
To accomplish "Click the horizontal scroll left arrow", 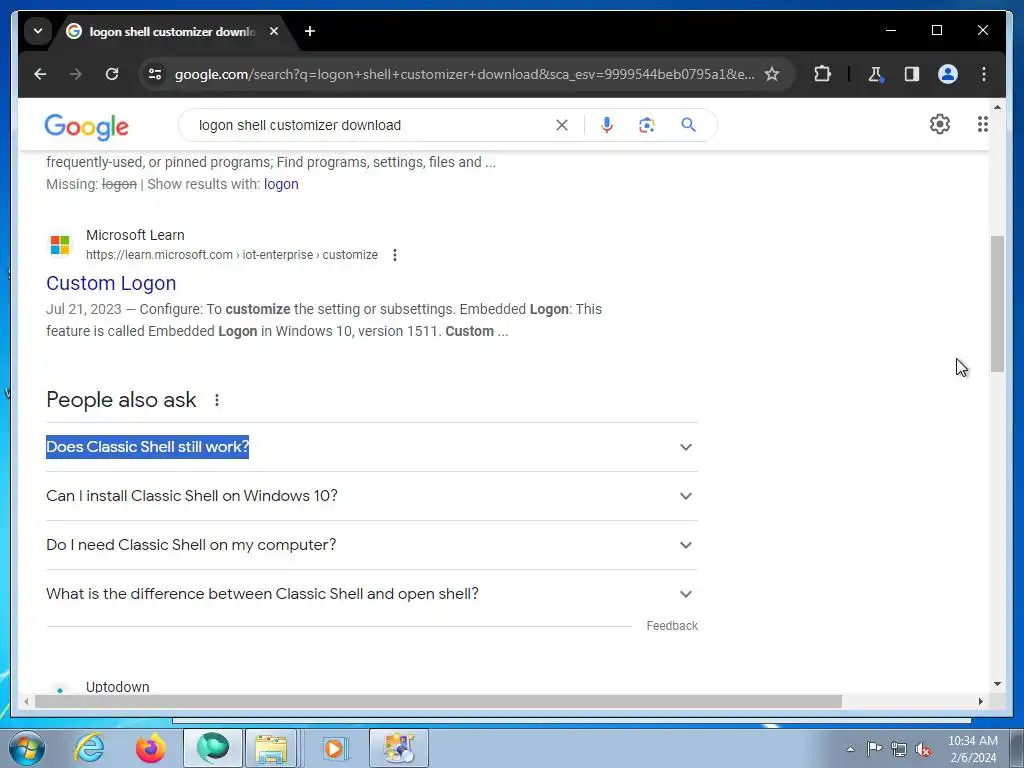I will tap(26, 701).
